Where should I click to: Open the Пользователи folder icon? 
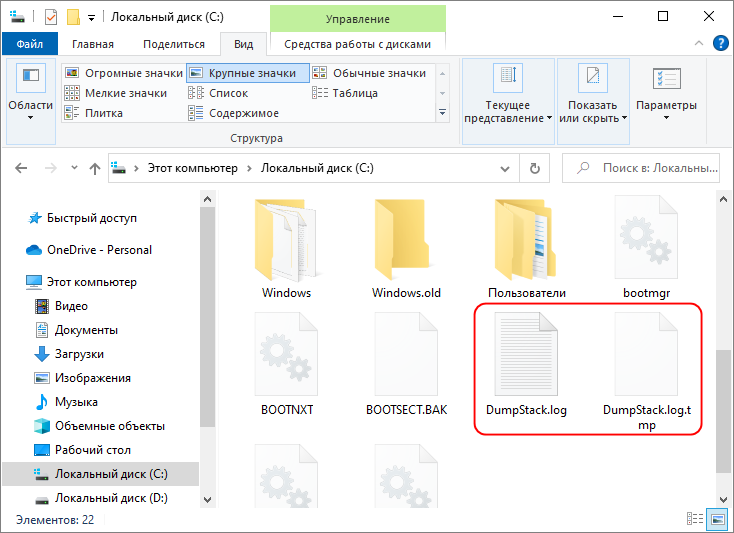click(x=526, y=240)
